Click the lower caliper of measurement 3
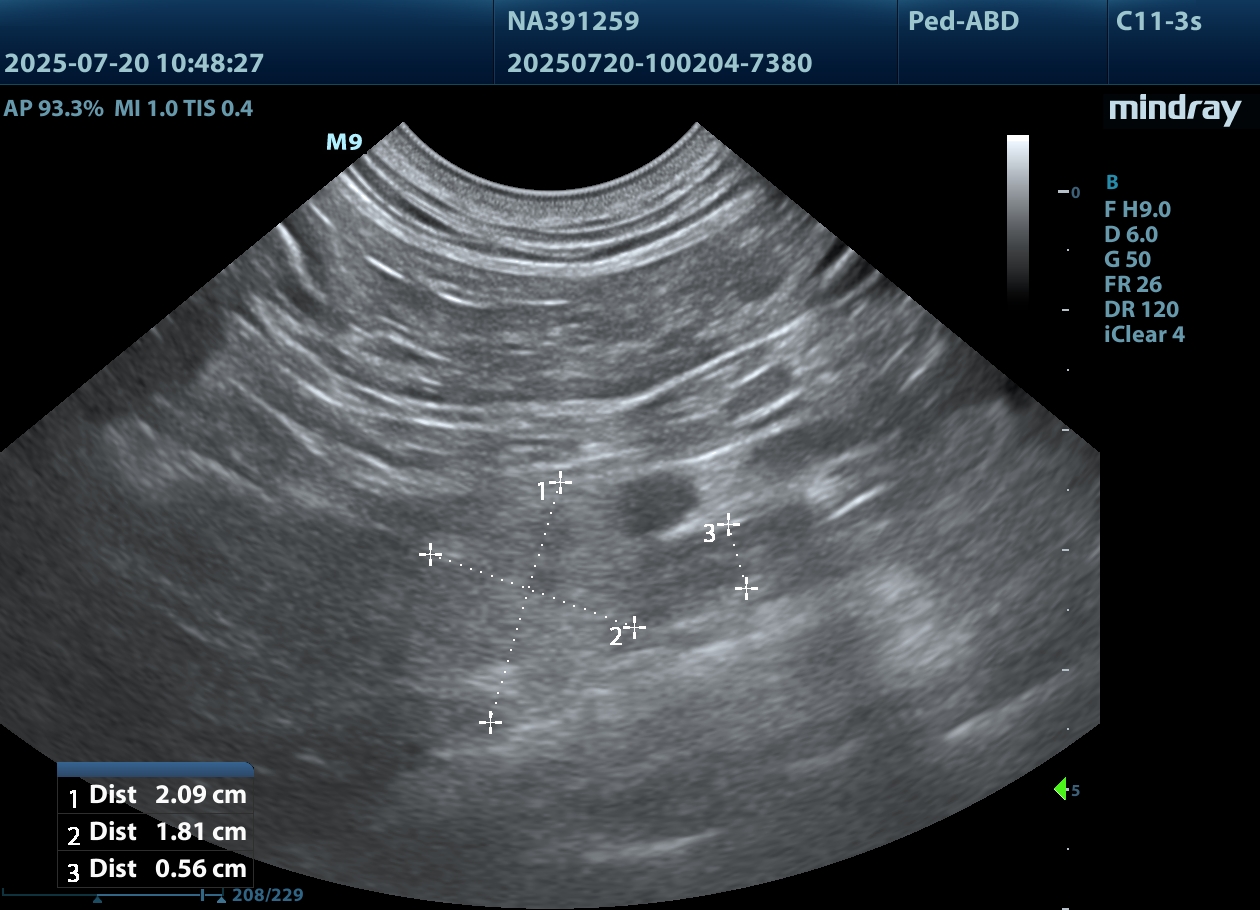Viewport: 1260px width, 910px height. (746, 588)
